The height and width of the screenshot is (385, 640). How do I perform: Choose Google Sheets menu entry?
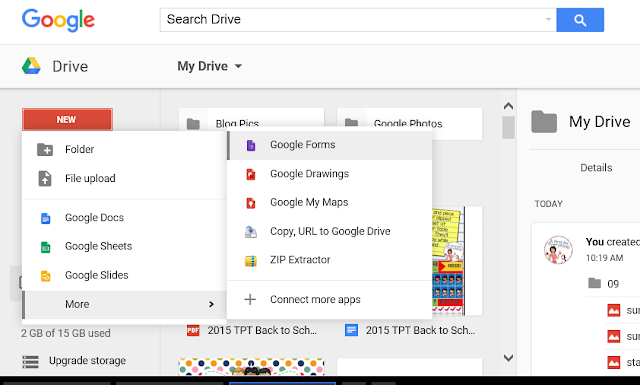(124, 246)
